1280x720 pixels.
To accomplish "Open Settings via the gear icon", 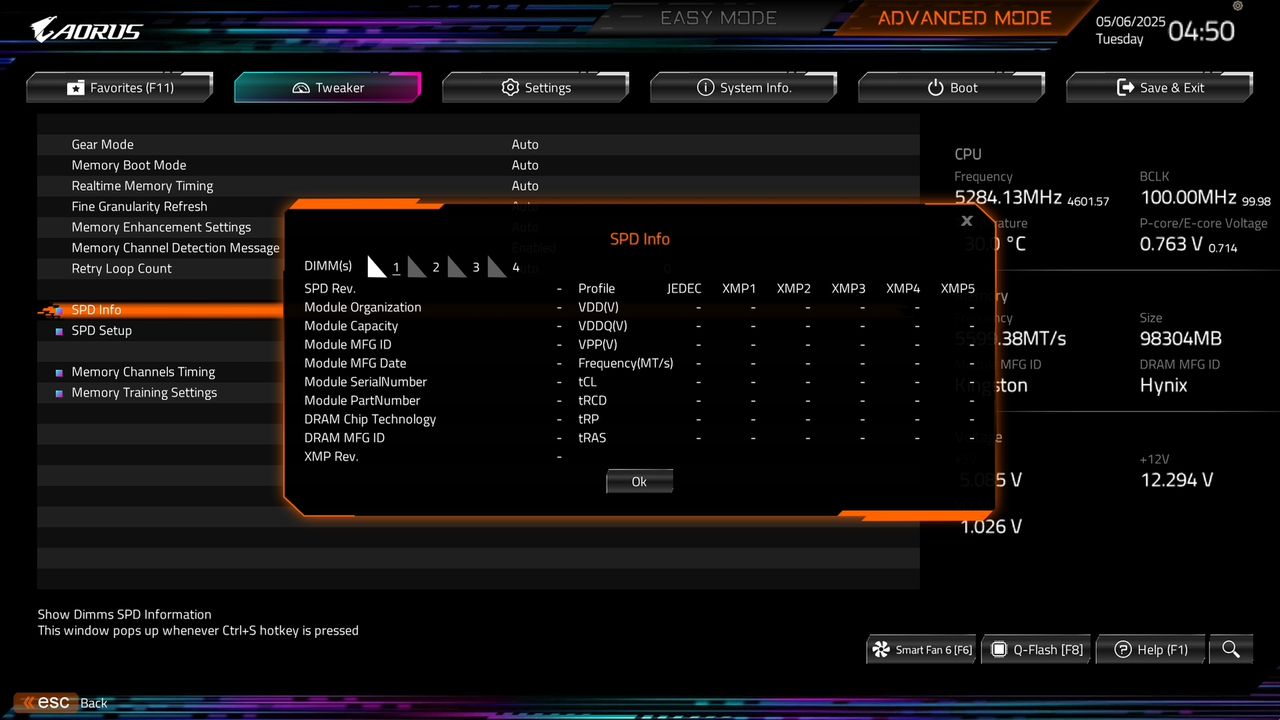I will (510, 87).
